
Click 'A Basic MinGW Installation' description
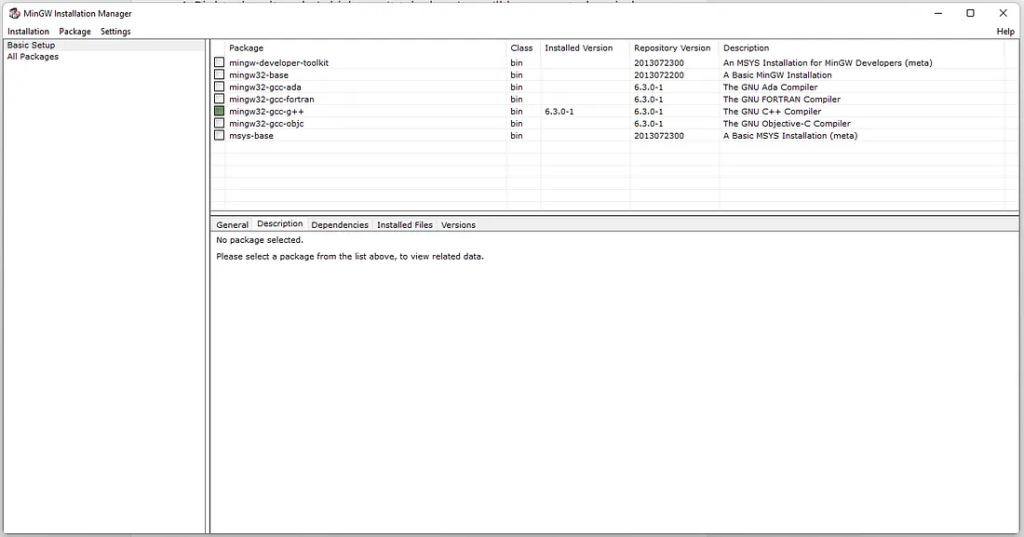(777, 75)
